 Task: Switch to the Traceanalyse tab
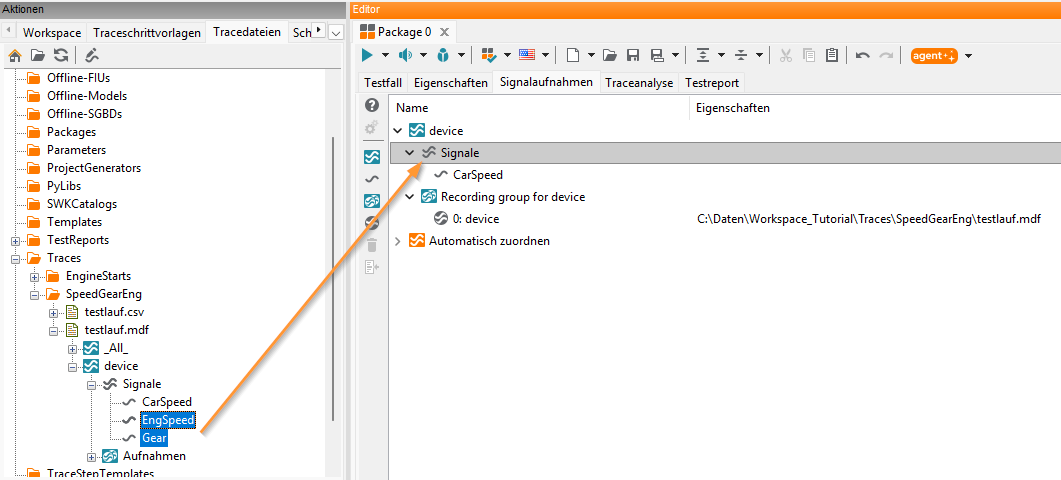[639, 83]
